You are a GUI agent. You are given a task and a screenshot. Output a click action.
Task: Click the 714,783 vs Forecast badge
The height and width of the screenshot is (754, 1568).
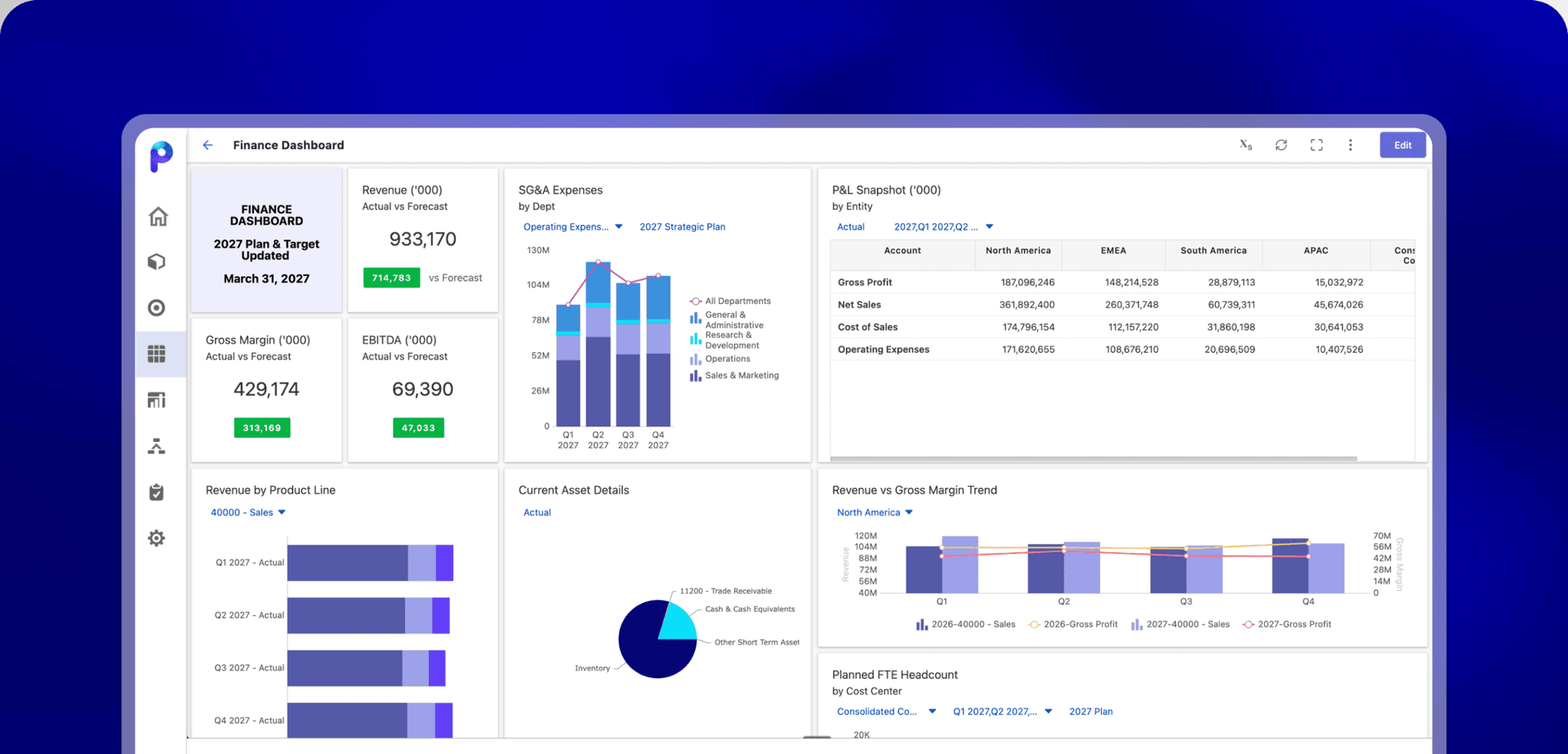[x=391, y=278]
